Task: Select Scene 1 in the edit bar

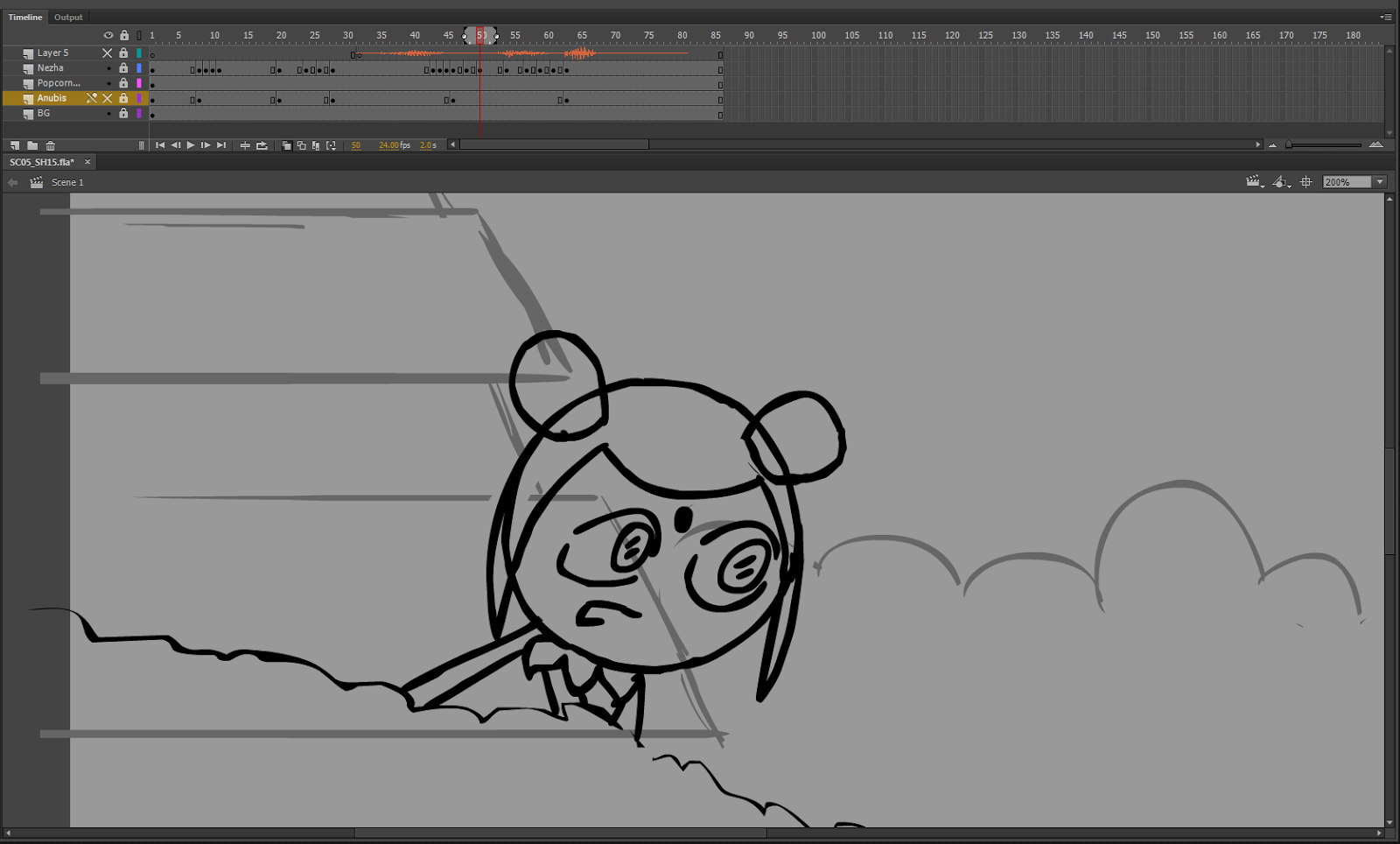Action: (67, 182)
